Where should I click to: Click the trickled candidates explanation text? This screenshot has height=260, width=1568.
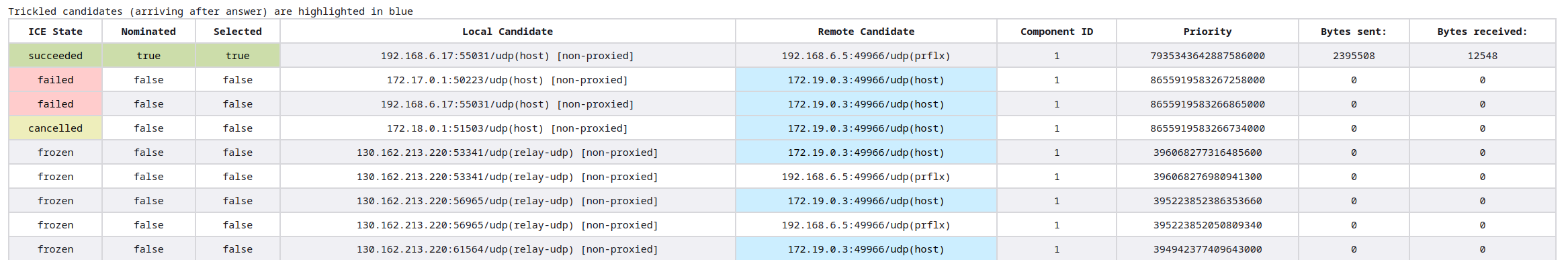pos(210,11)
